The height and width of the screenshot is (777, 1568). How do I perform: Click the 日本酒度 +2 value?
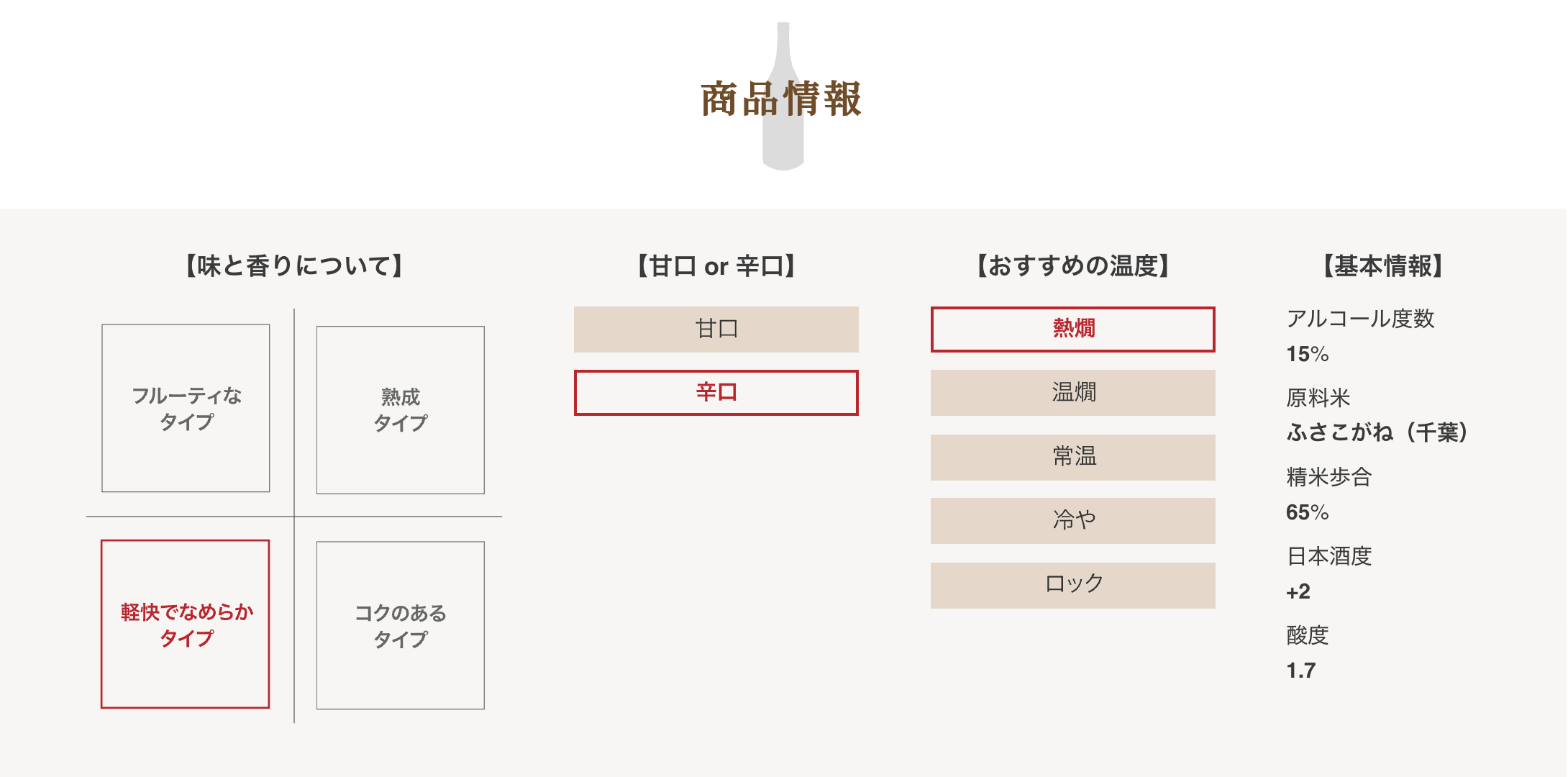1298,591
